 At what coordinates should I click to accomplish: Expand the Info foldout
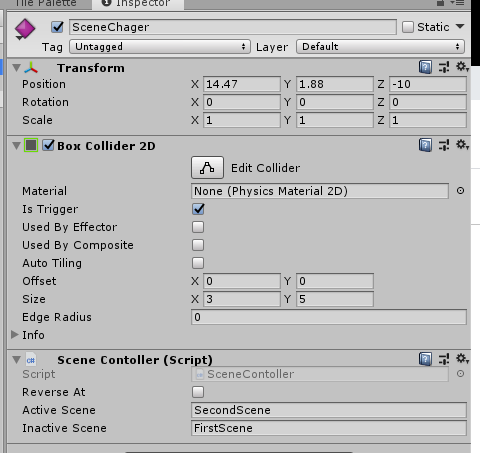tap(14, 335)
